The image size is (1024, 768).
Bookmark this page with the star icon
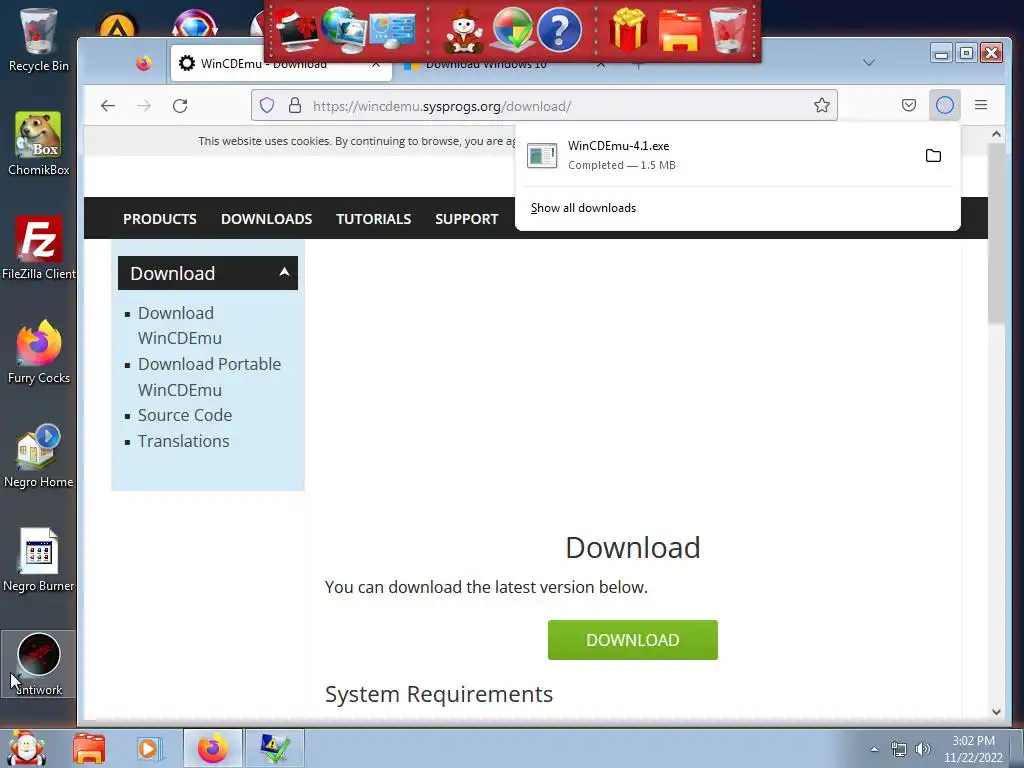pos(822,105)
